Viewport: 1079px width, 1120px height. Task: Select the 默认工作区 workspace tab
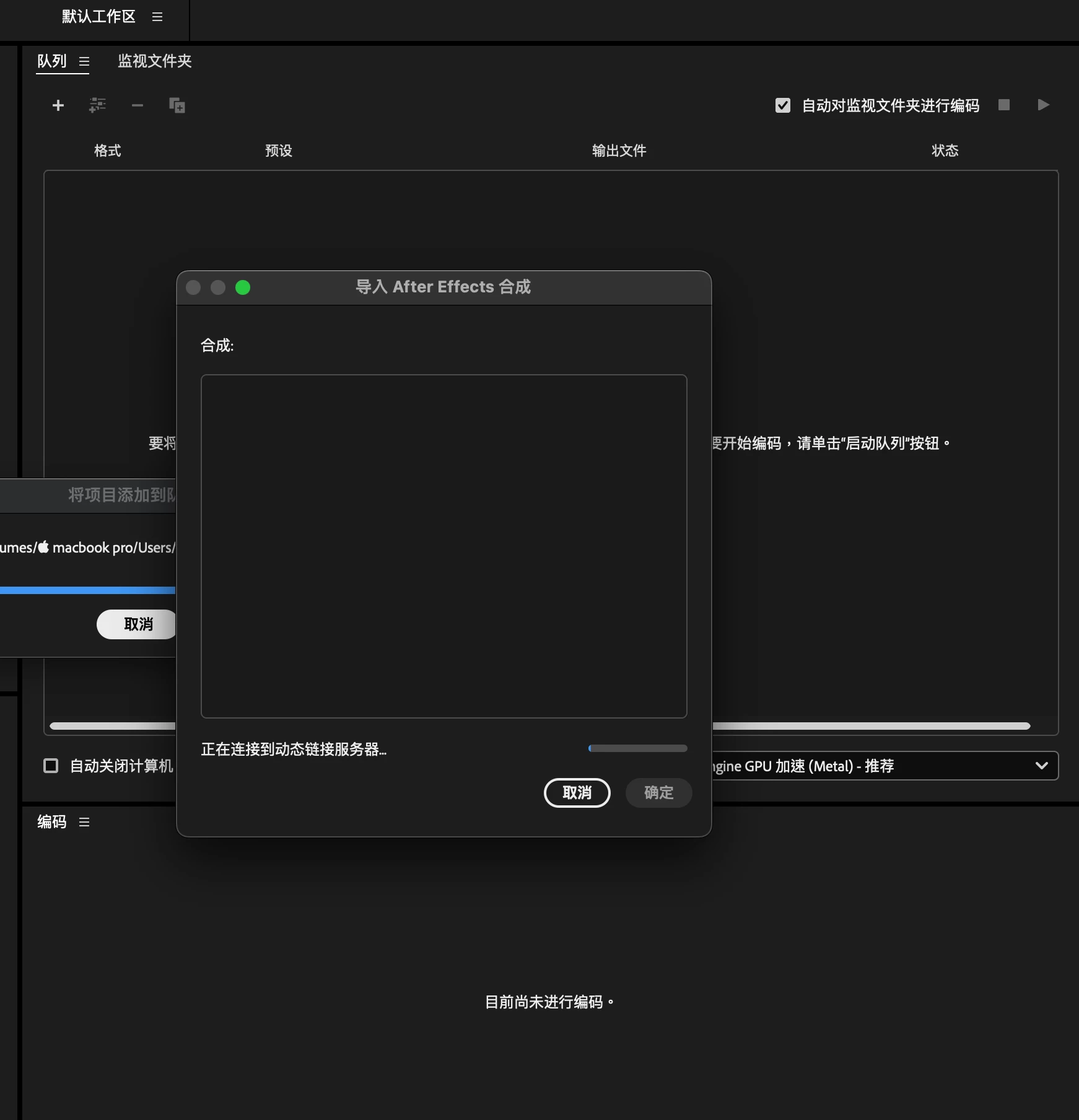click(98, 17)
